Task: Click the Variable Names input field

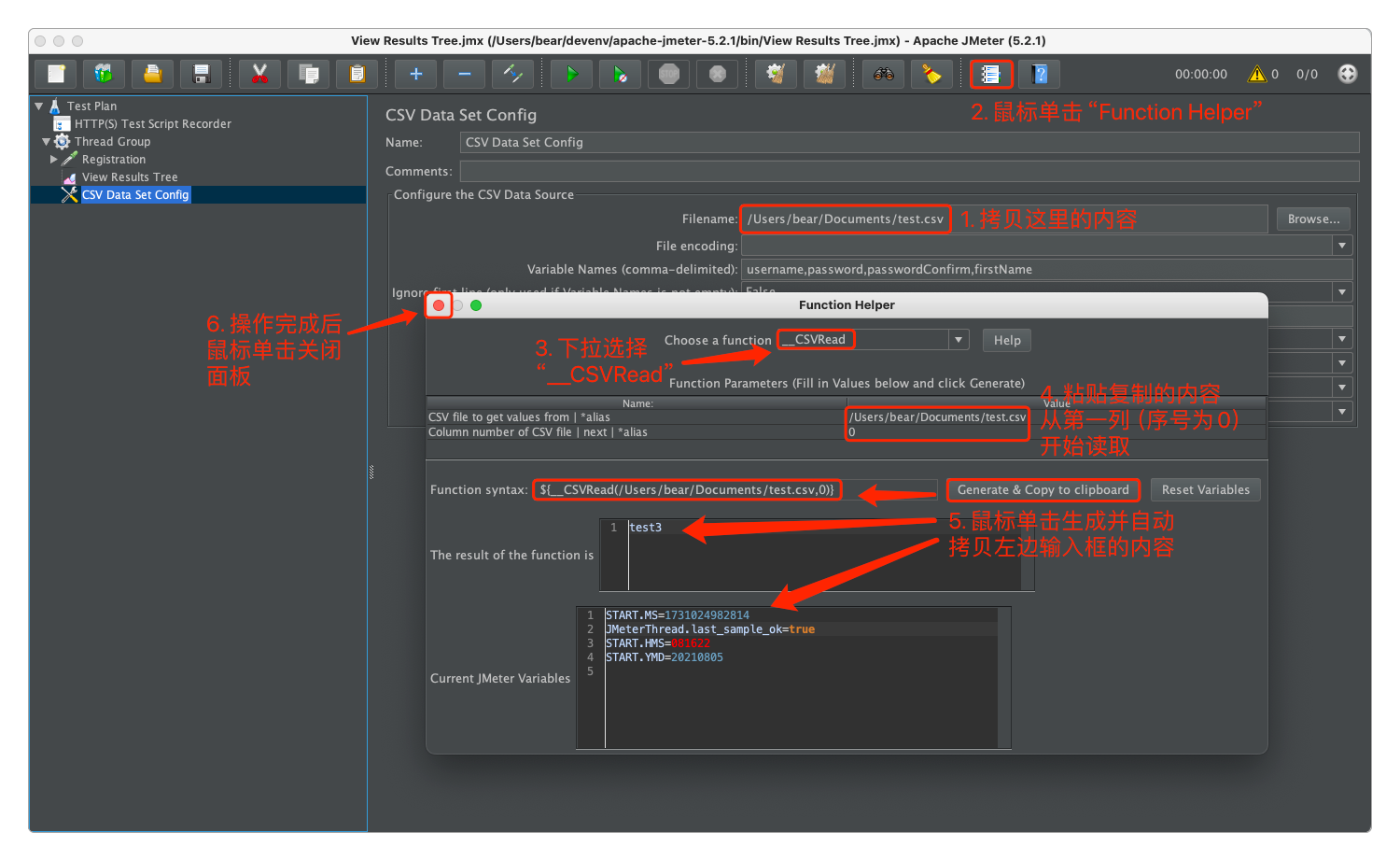Action: pos(1047,269)
